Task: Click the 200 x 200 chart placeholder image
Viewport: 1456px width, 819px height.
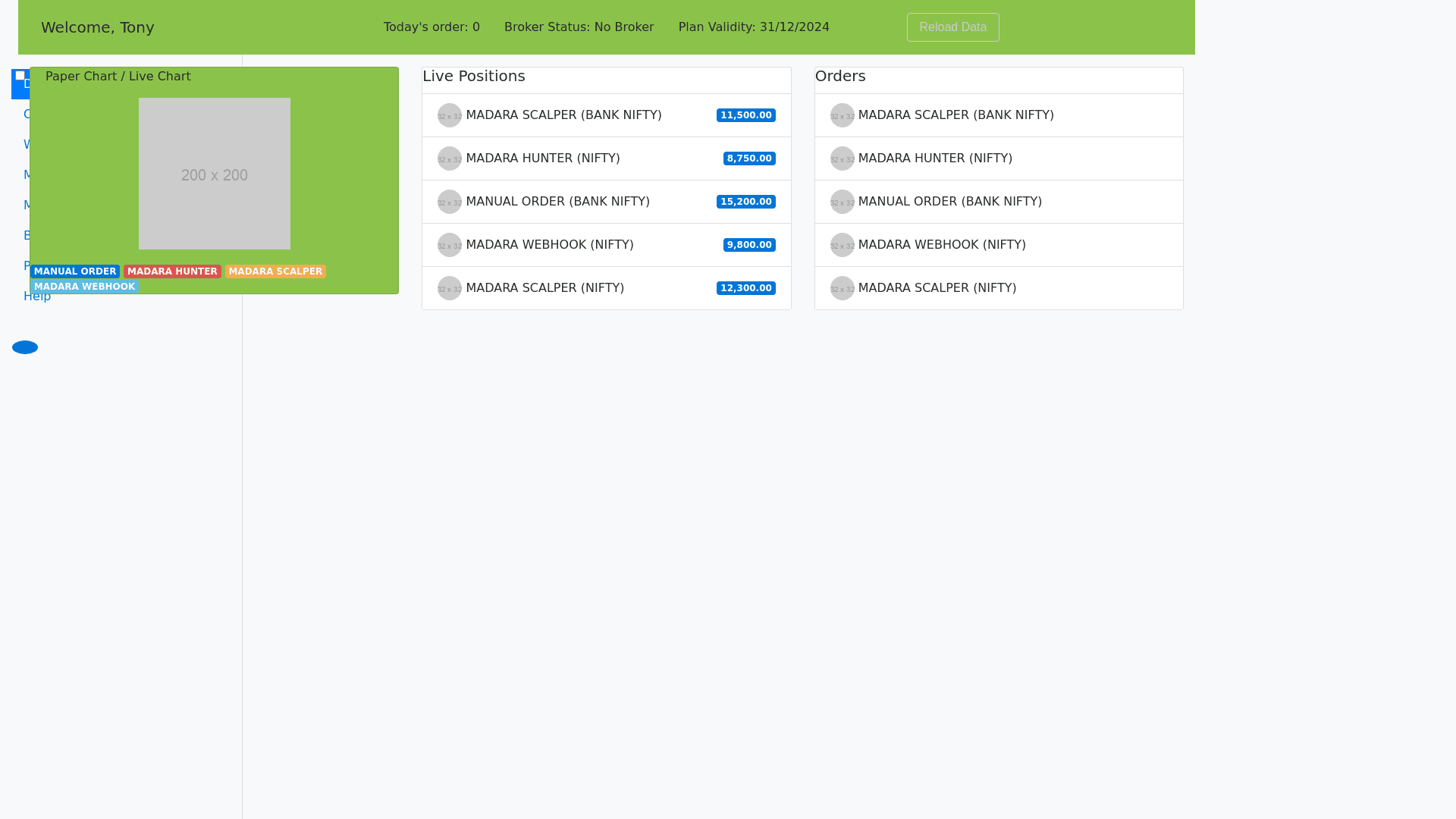Action: 215,174
